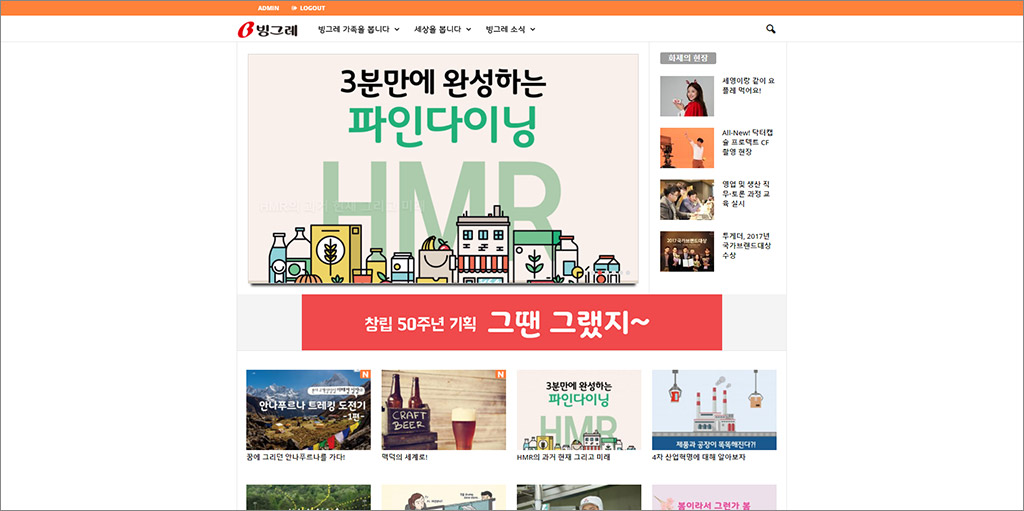Viewport: 1024px width, 511px height.
Task: Open thumbnail of the 2017 brand award ceremony
Action: (x=686, y=251)
